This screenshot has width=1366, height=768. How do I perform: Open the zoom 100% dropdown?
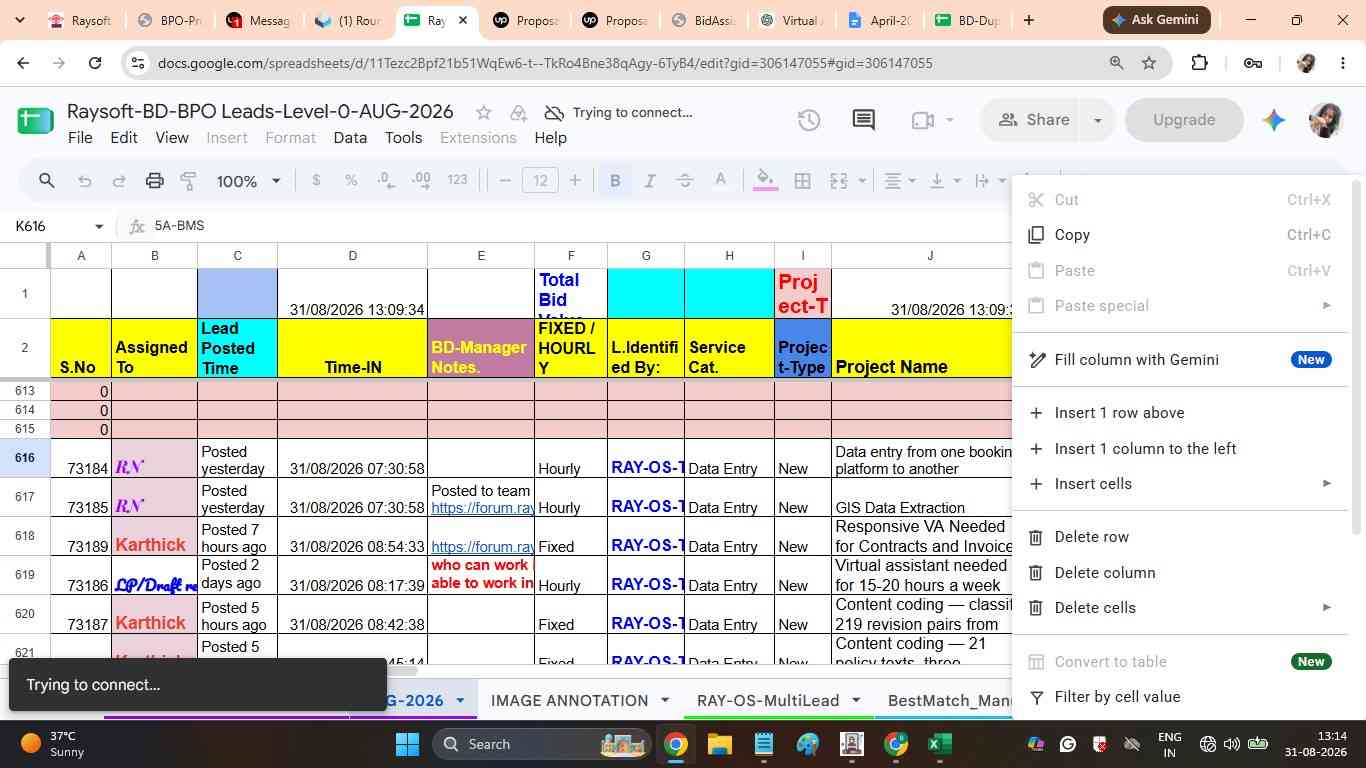point(248,181)
